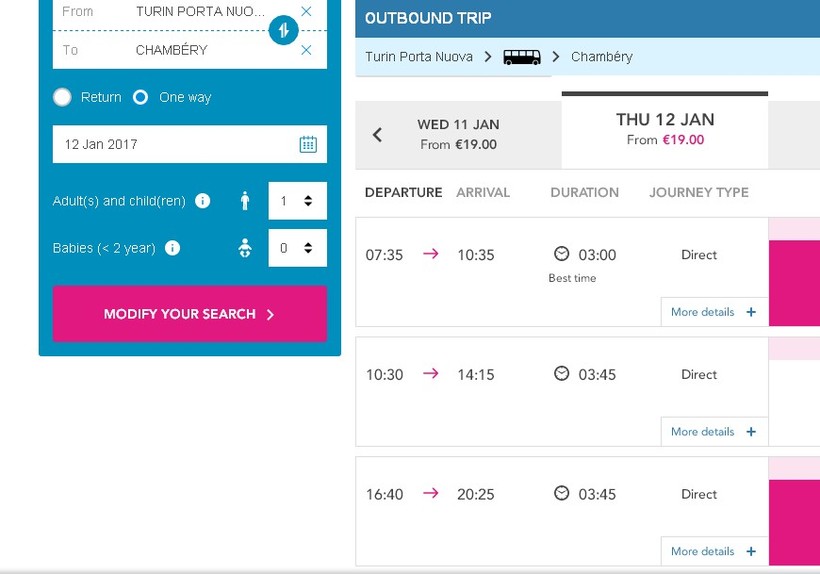Click the 12 Jan 2017 date field
Image resolution: width=820 pixels, height=574 pixels.
pos(175,144)
